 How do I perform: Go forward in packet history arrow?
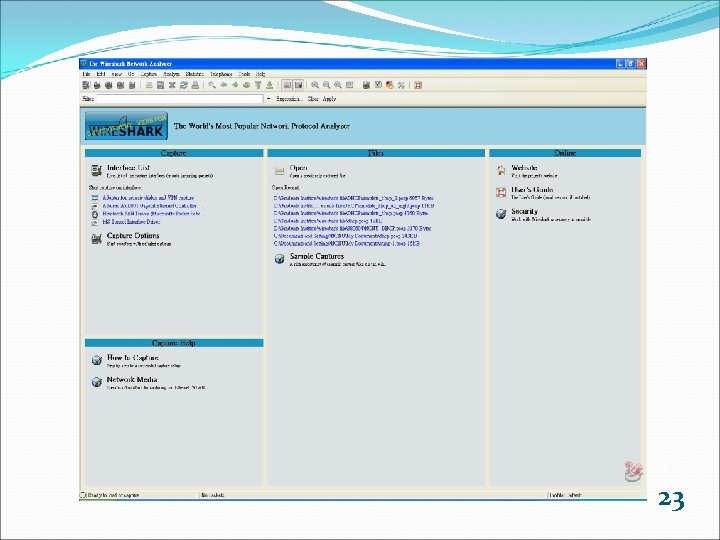pos(235,85)
